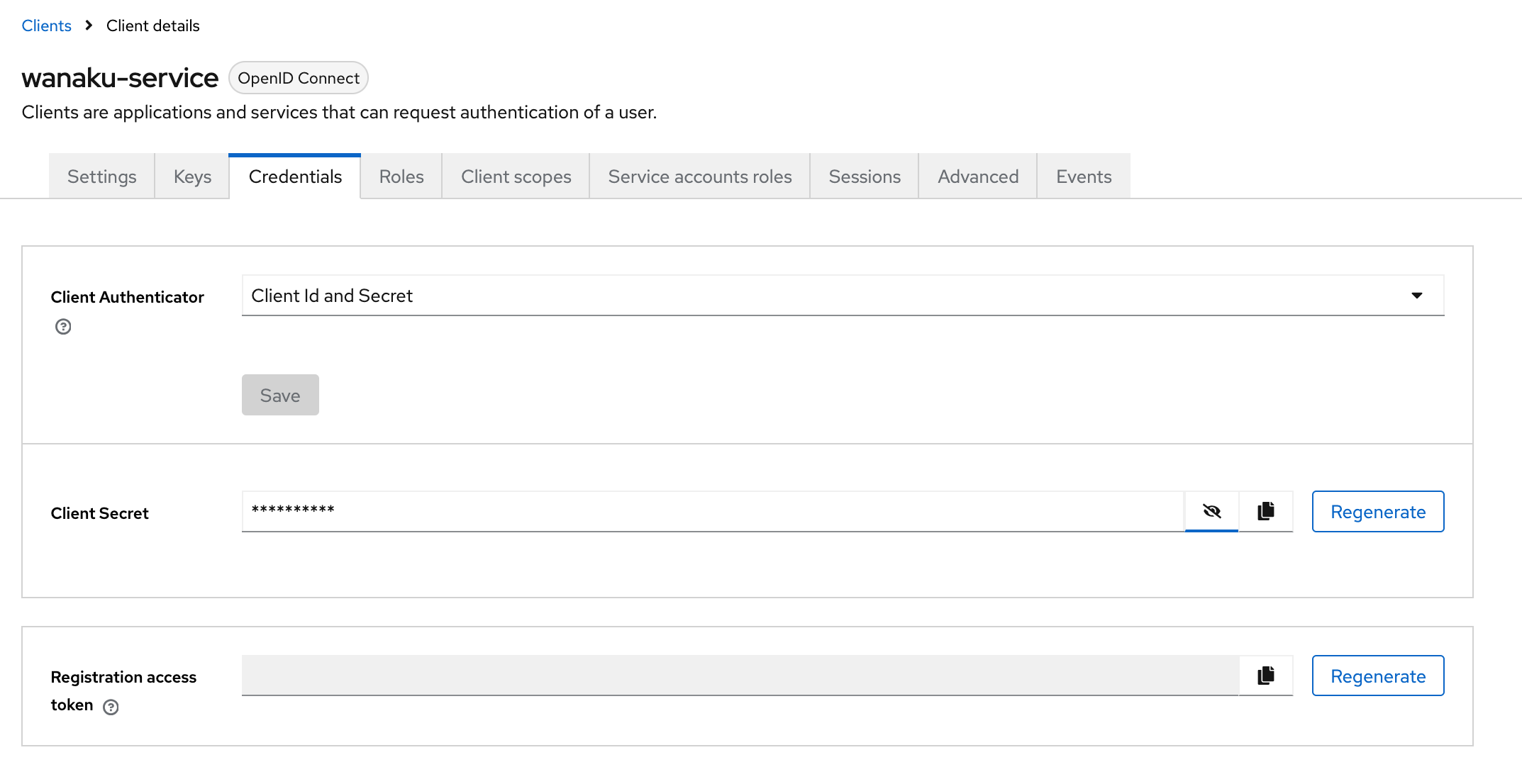Open the Events tab
1522x784 pixels.
coord(1083,176)
